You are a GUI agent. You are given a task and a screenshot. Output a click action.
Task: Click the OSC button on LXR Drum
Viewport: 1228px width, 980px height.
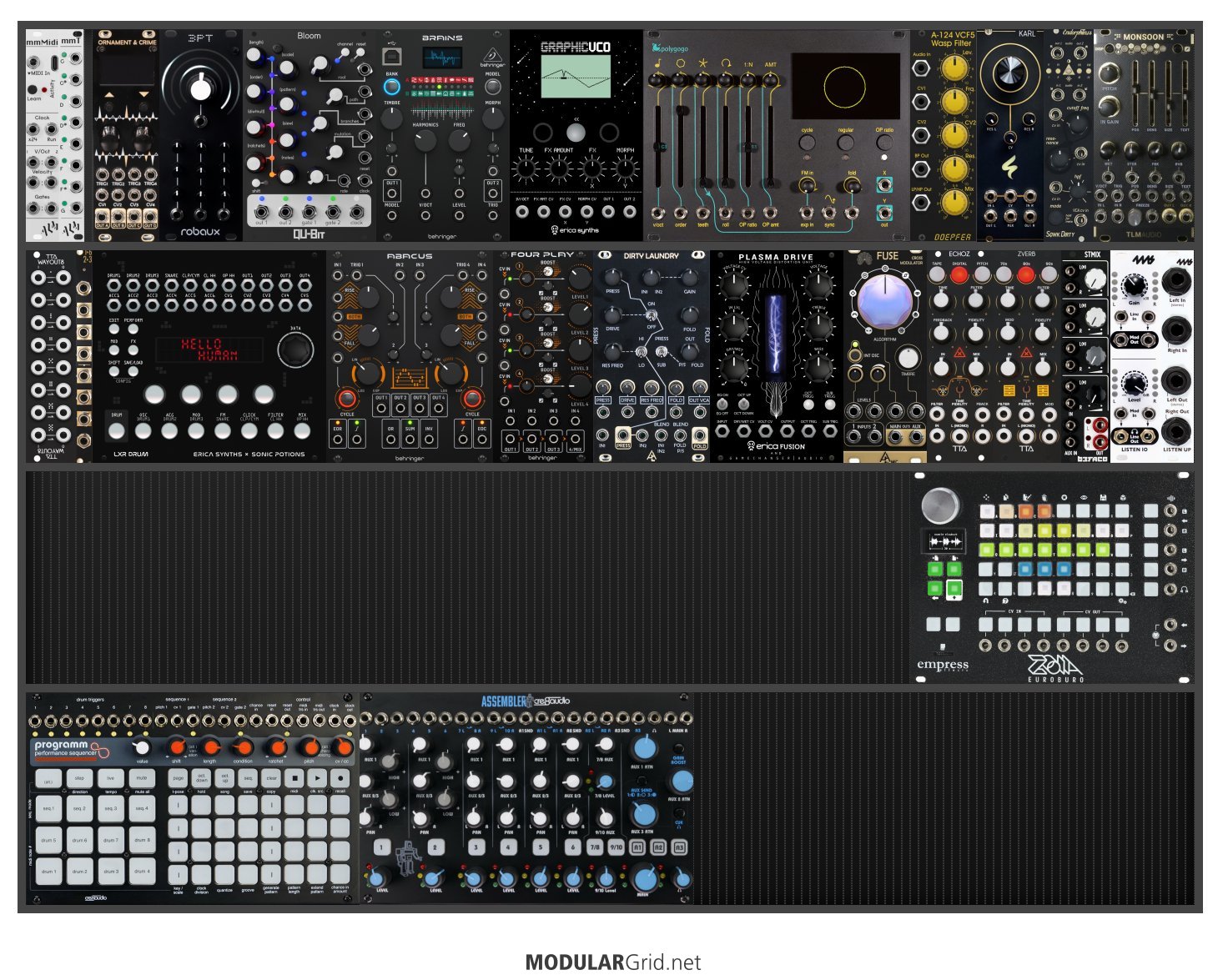tap(143, 431)
